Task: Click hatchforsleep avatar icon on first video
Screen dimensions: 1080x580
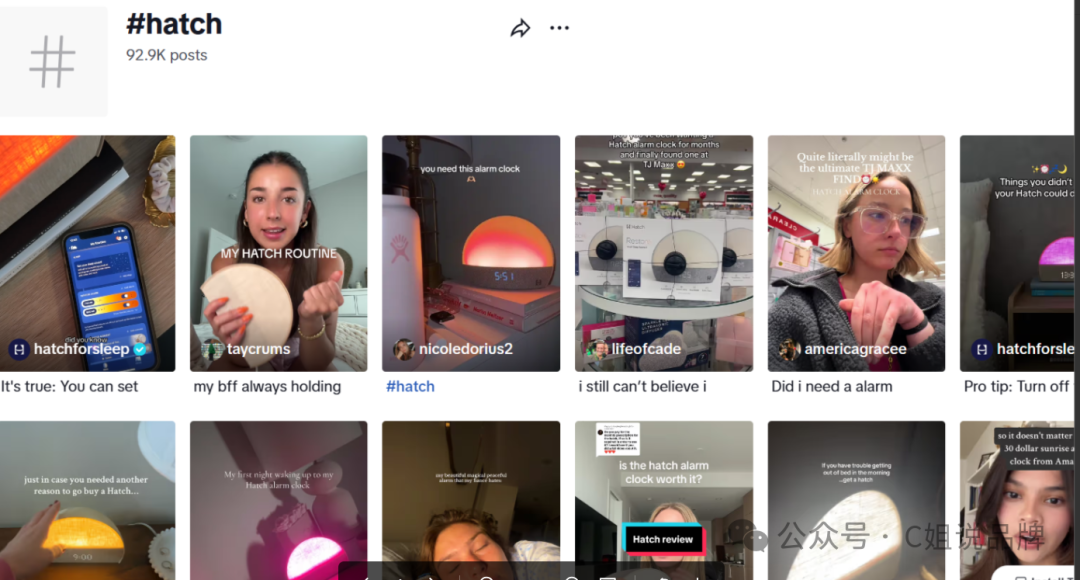Action: point(19,349)
